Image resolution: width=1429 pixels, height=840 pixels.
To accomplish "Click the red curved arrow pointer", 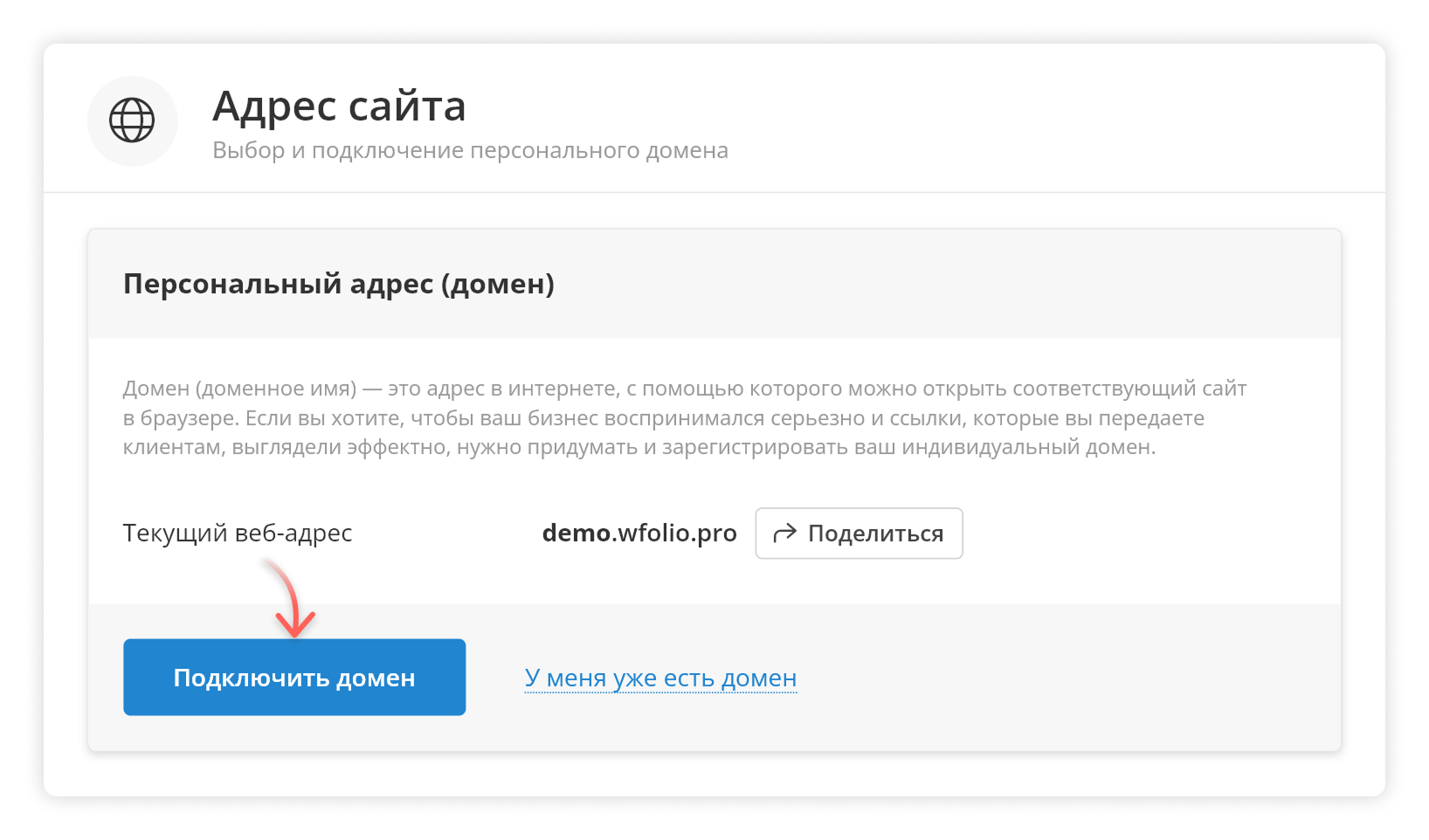I will [x=292, y=601].
